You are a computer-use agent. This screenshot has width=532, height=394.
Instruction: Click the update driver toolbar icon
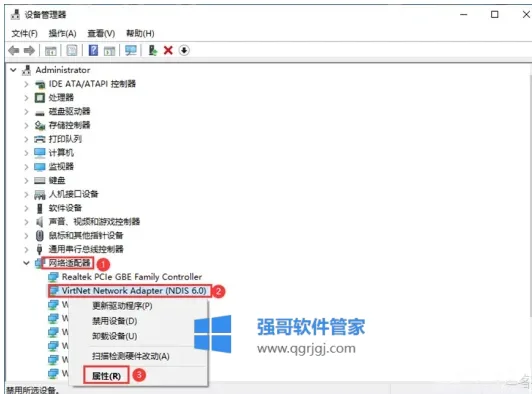152,50
